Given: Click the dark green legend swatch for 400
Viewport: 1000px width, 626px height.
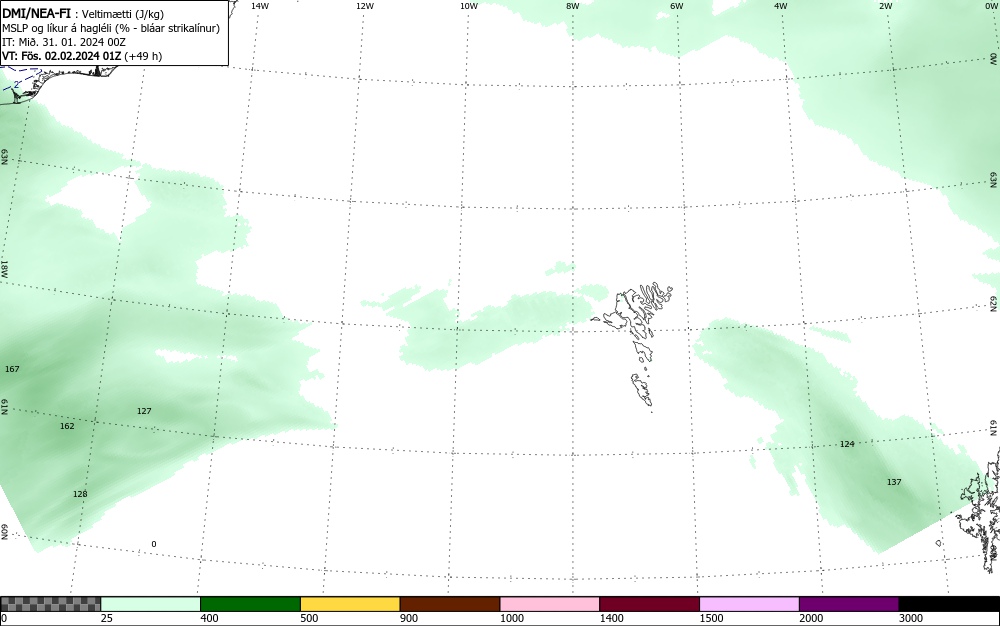Looking at the screenshot, I should click(250, 604).
